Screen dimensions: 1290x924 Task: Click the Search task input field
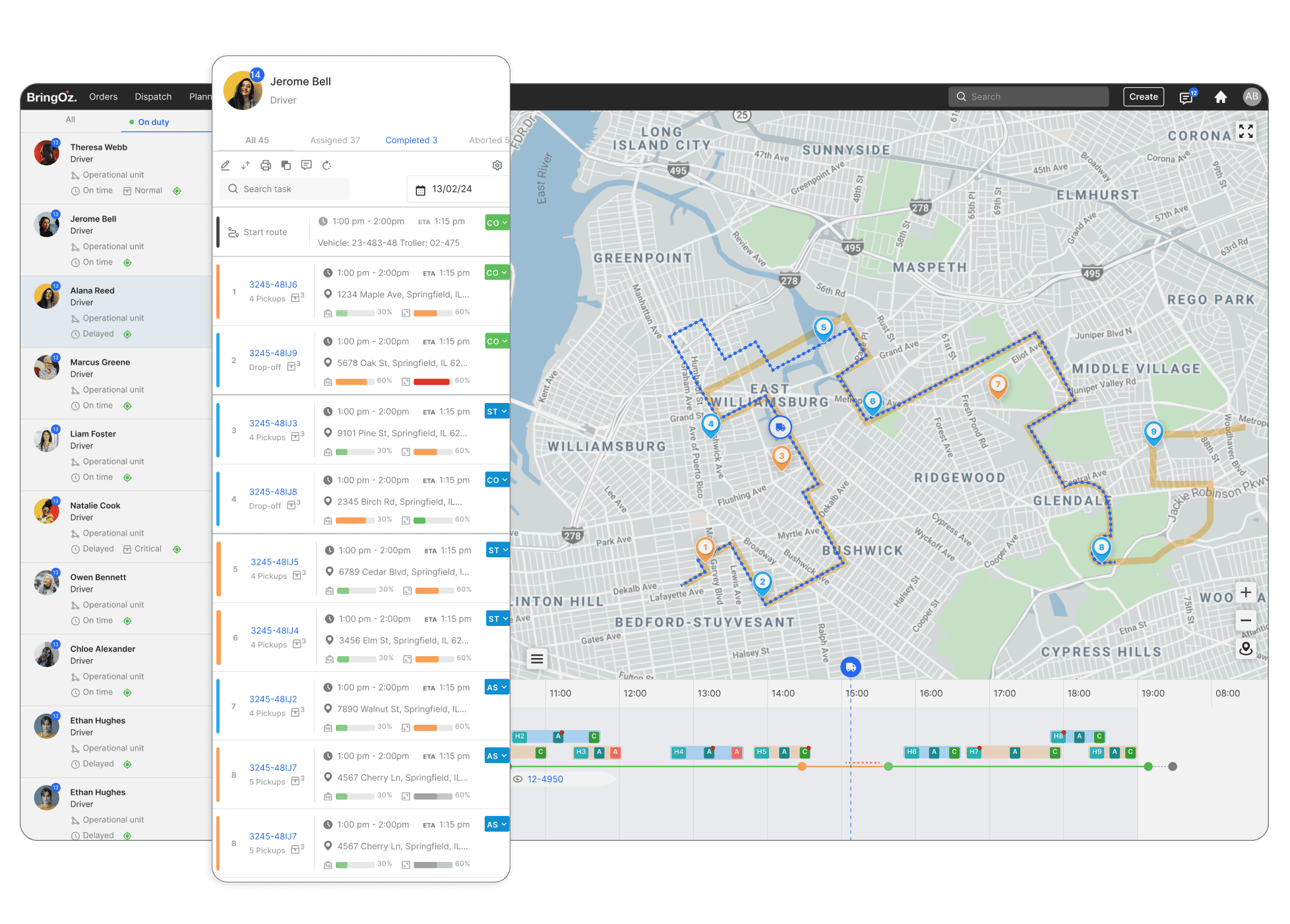coord(284,189)
